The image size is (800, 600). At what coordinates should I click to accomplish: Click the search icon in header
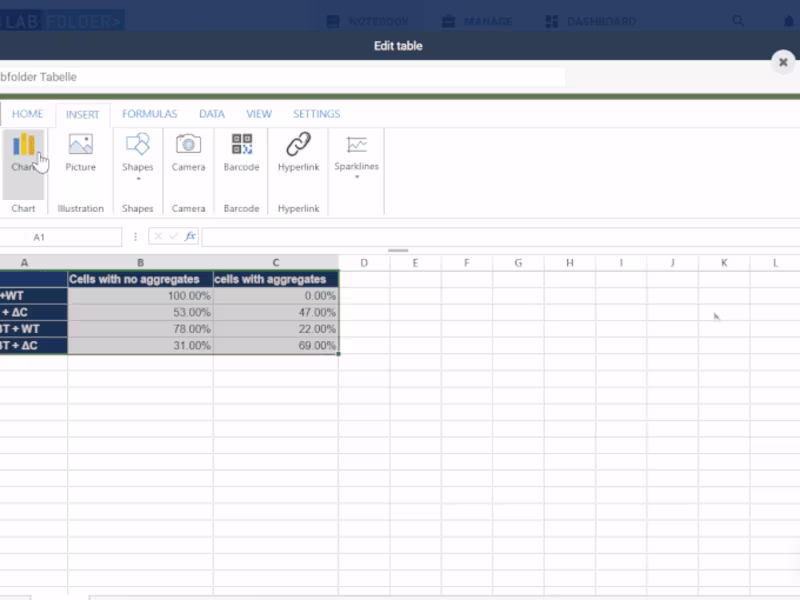point(738,21)
